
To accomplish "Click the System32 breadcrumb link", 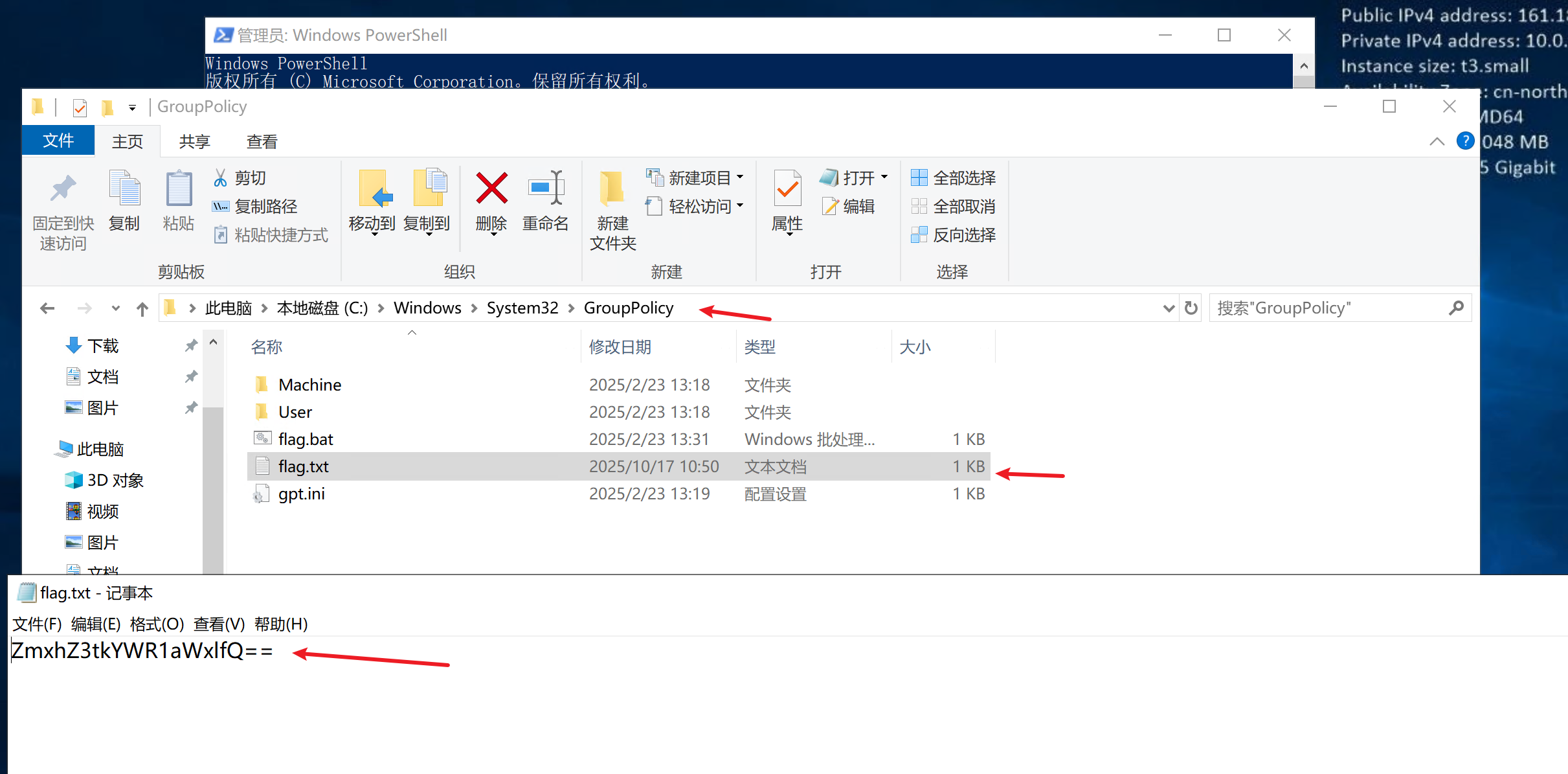I will click(x=522, y=308).
